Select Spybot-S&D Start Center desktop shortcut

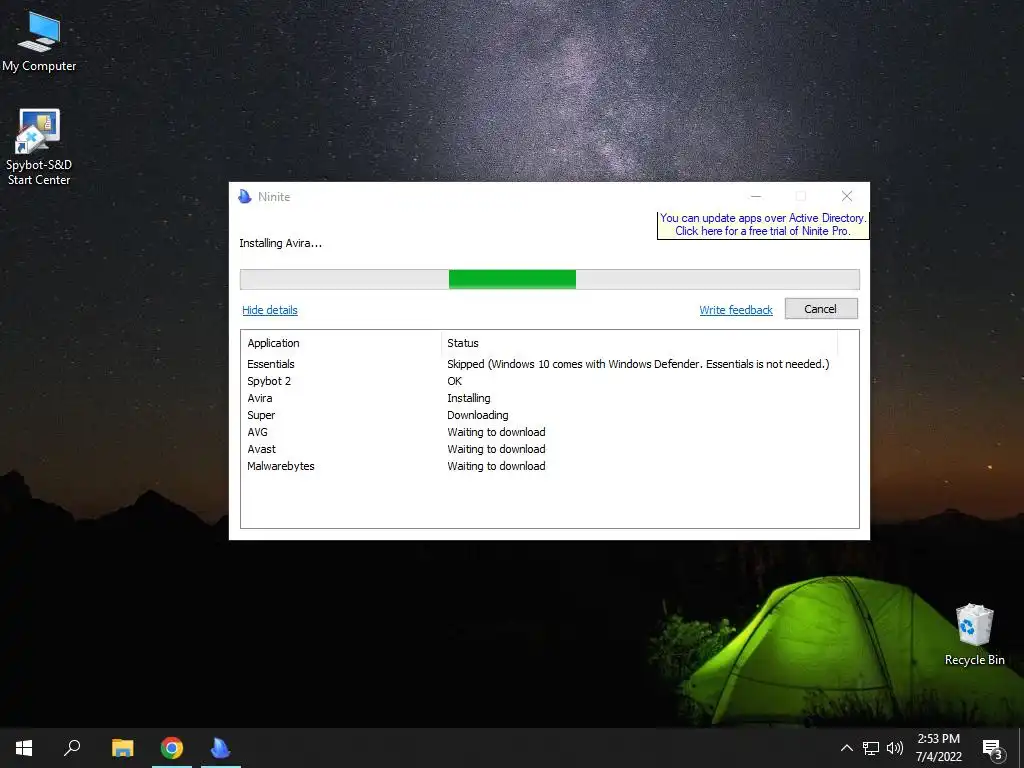click(39, 147)
